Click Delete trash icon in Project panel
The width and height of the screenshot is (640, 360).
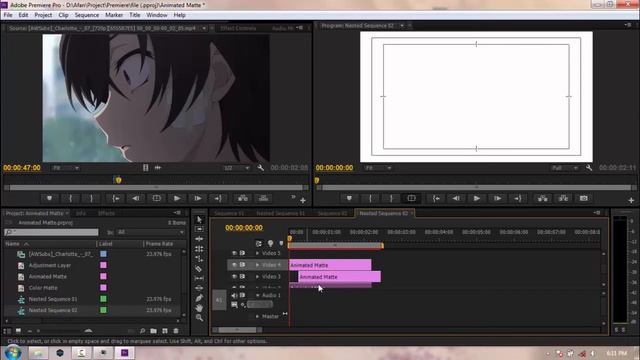(x=176, y=331)
